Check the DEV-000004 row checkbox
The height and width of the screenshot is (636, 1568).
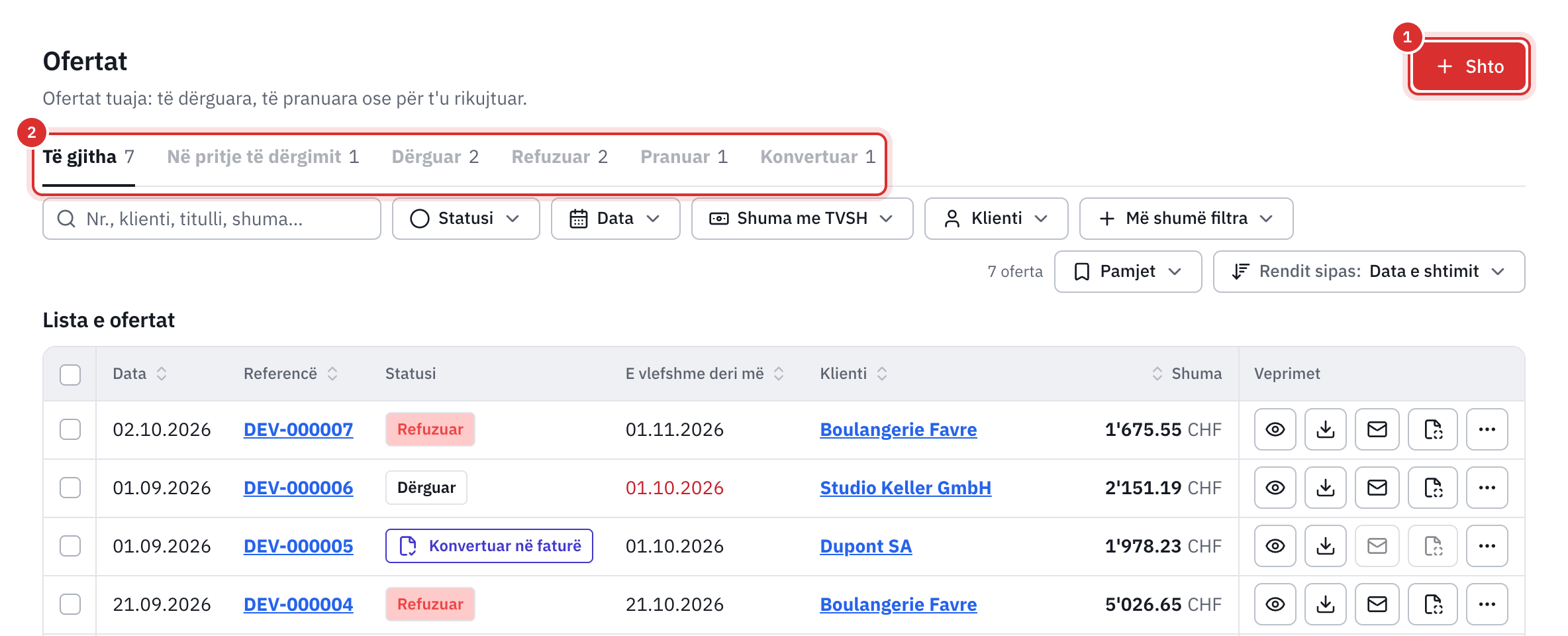point(70,604)
